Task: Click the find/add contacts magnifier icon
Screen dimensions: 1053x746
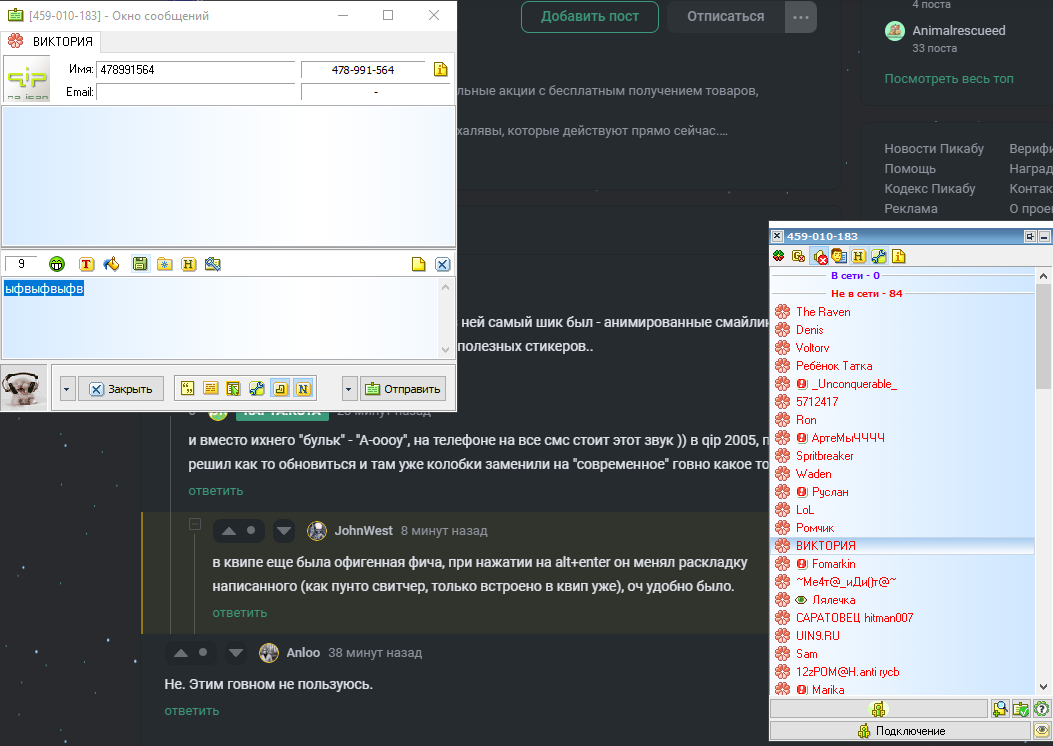Action: coord(999,708)
